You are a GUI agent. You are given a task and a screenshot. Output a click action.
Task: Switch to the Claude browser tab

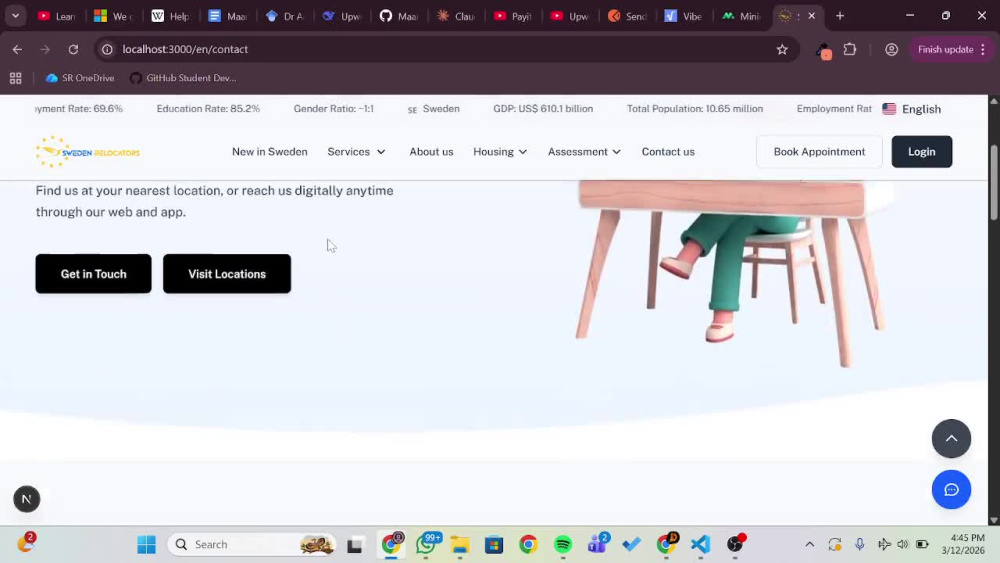pos(456,16)
